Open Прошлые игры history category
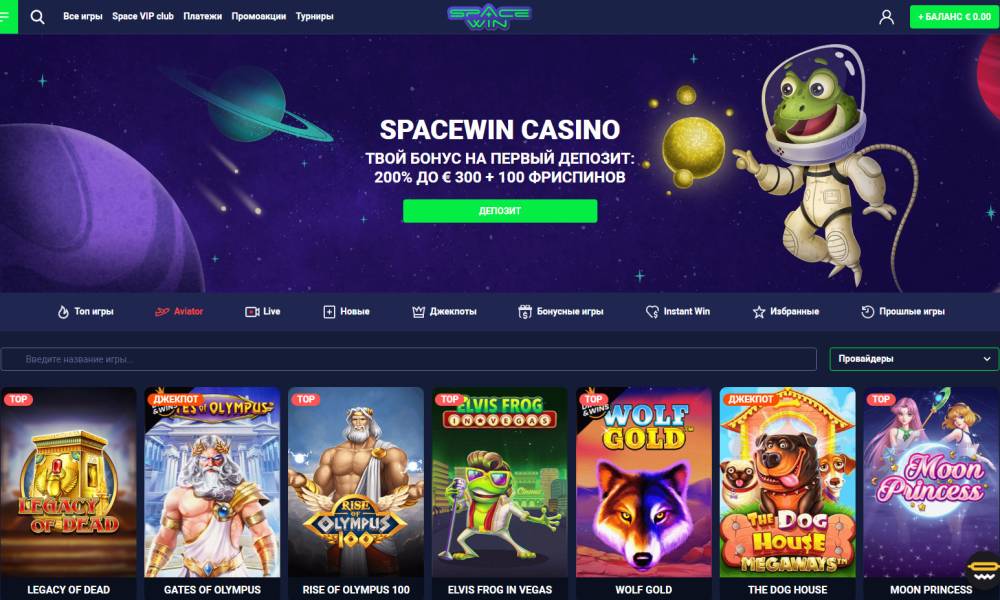 [x=902, y=311]
